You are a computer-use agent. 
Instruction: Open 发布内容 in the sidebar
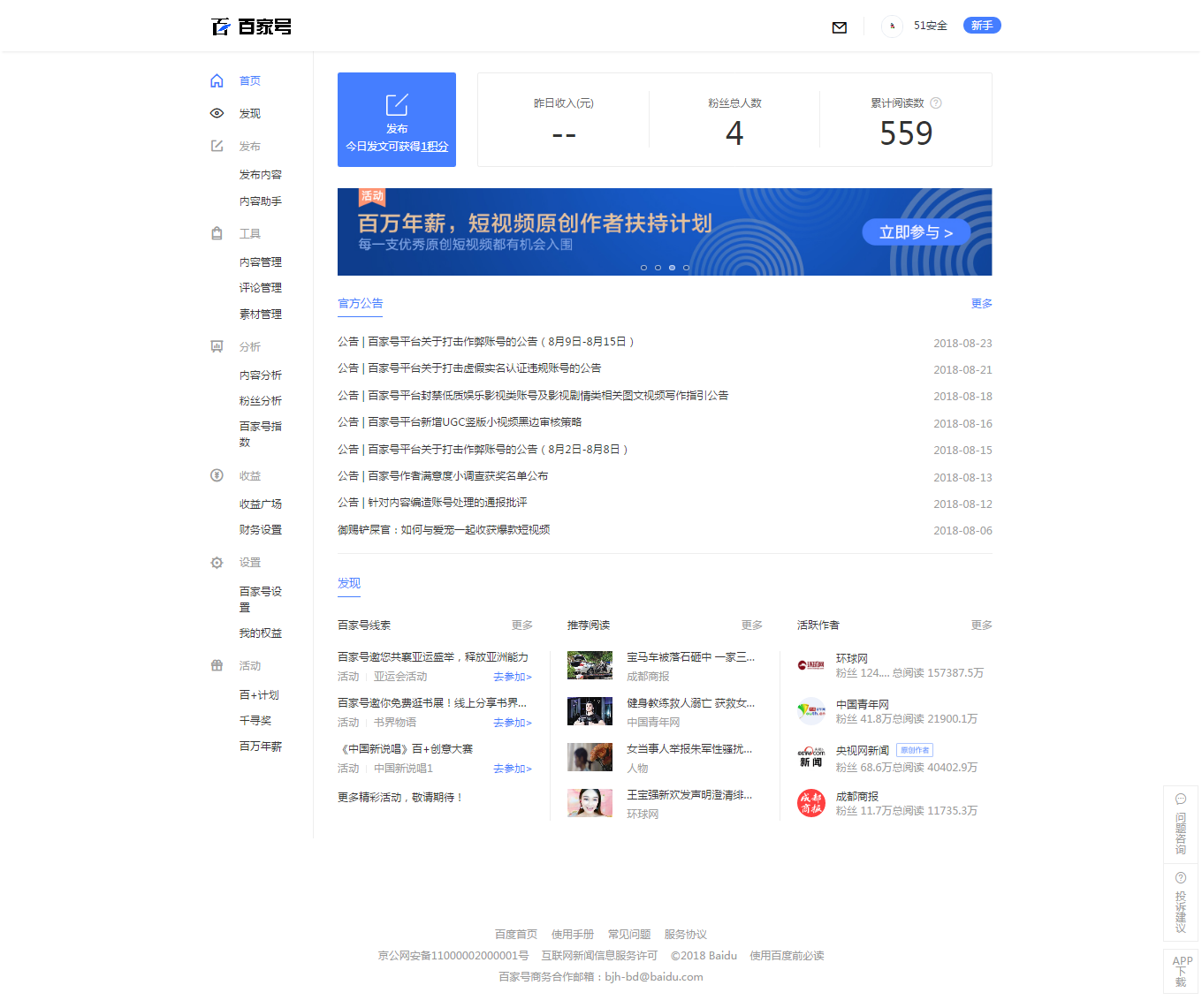pos(261,175)
